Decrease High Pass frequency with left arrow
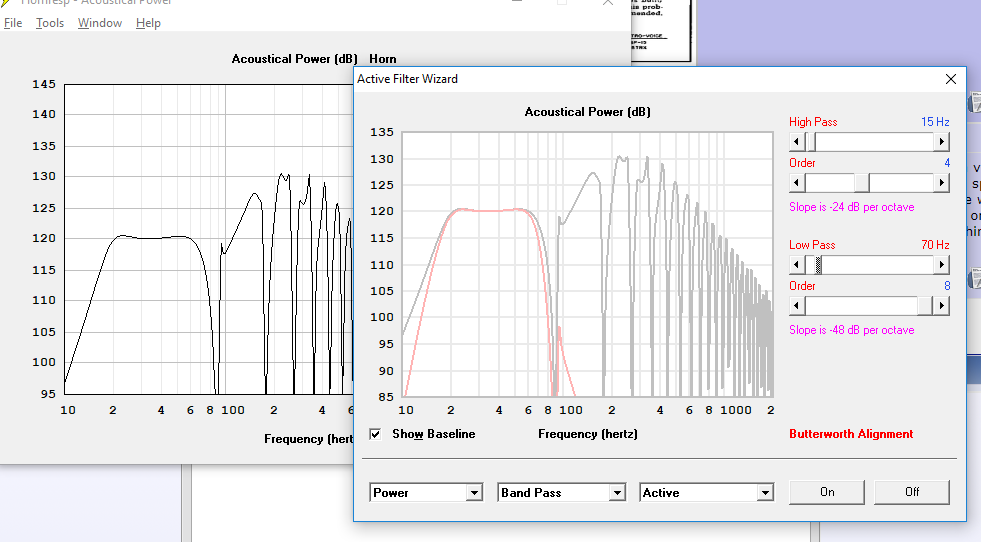Viewport: 981px width, 542px height. click(x=796, y=142)
